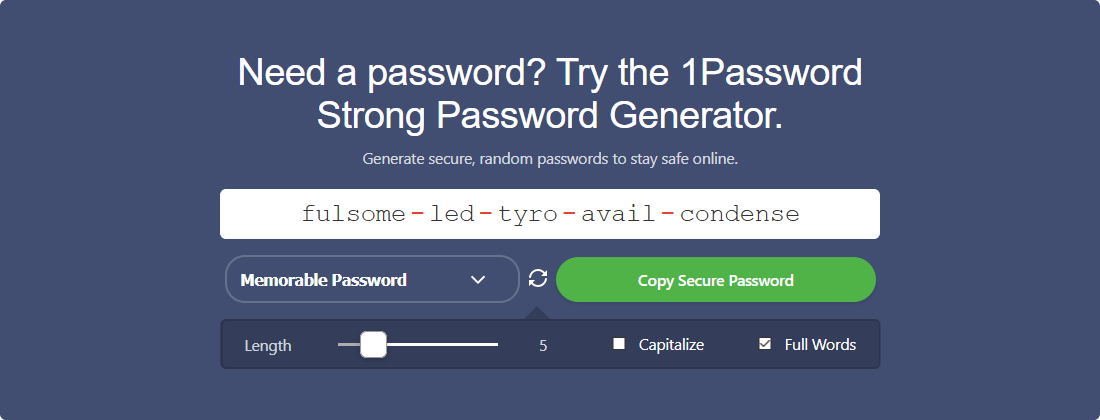Viewport: 1100px width, 420px height.
Task: Uncheck the Full Words checkbox
Action: [765, 344]
